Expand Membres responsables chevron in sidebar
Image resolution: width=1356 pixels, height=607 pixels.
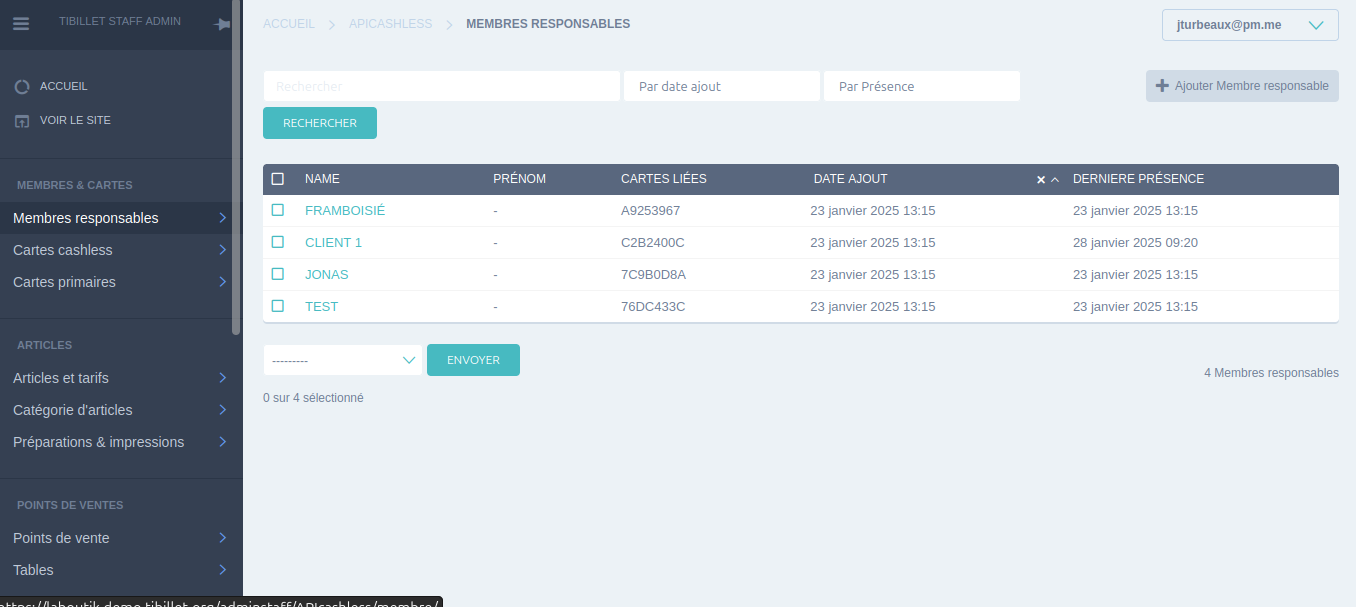pyautogui.click(x=222, y=218)
